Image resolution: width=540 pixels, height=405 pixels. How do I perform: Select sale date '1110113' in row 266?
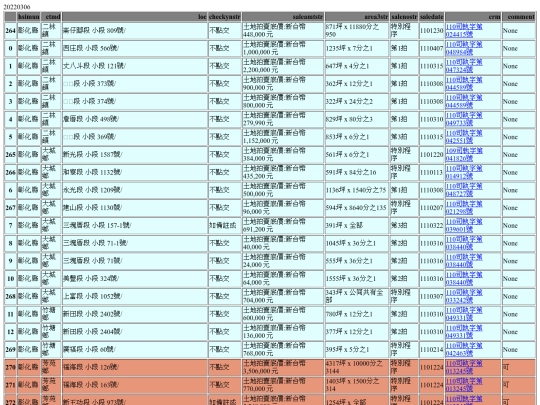(432, 172)
